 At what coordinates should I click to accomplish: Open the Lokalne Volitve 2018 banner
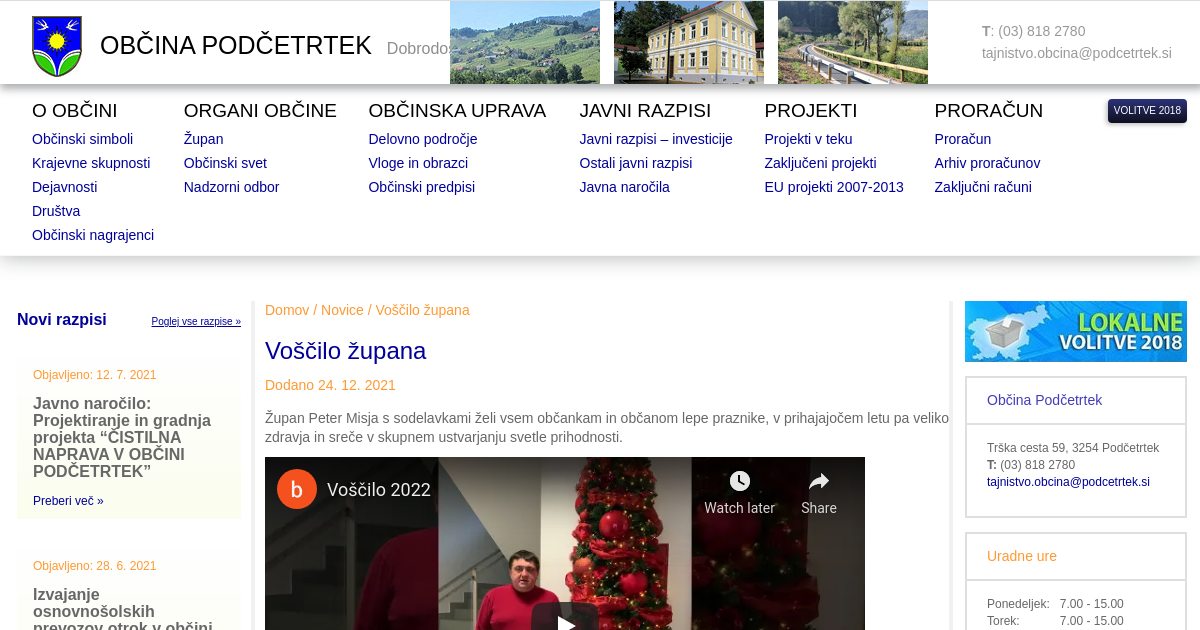[1075, 331]
